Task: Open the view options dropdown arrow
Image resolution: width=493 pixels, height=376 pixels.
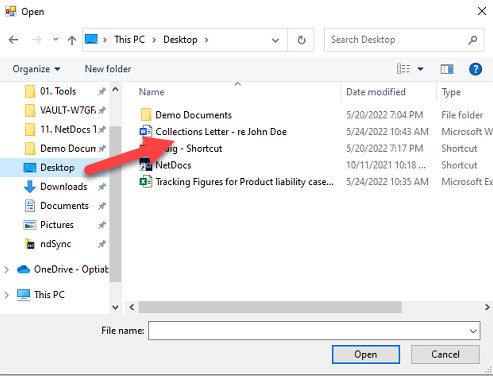Action: [x=421, y=69]
